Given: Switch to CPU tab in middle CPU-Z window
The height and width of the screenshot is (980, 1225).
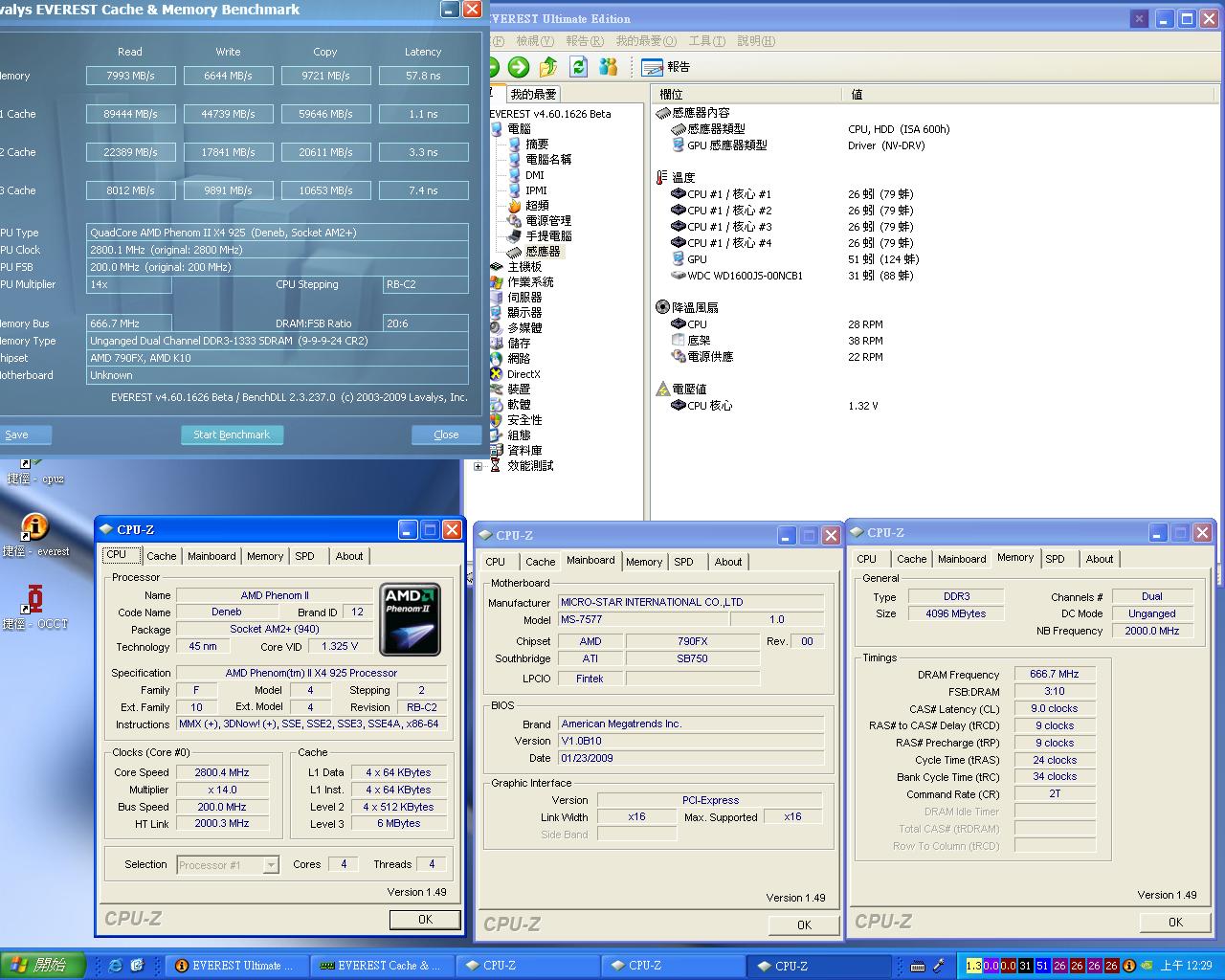Looking at the screenshot, I should coord(496,562).
